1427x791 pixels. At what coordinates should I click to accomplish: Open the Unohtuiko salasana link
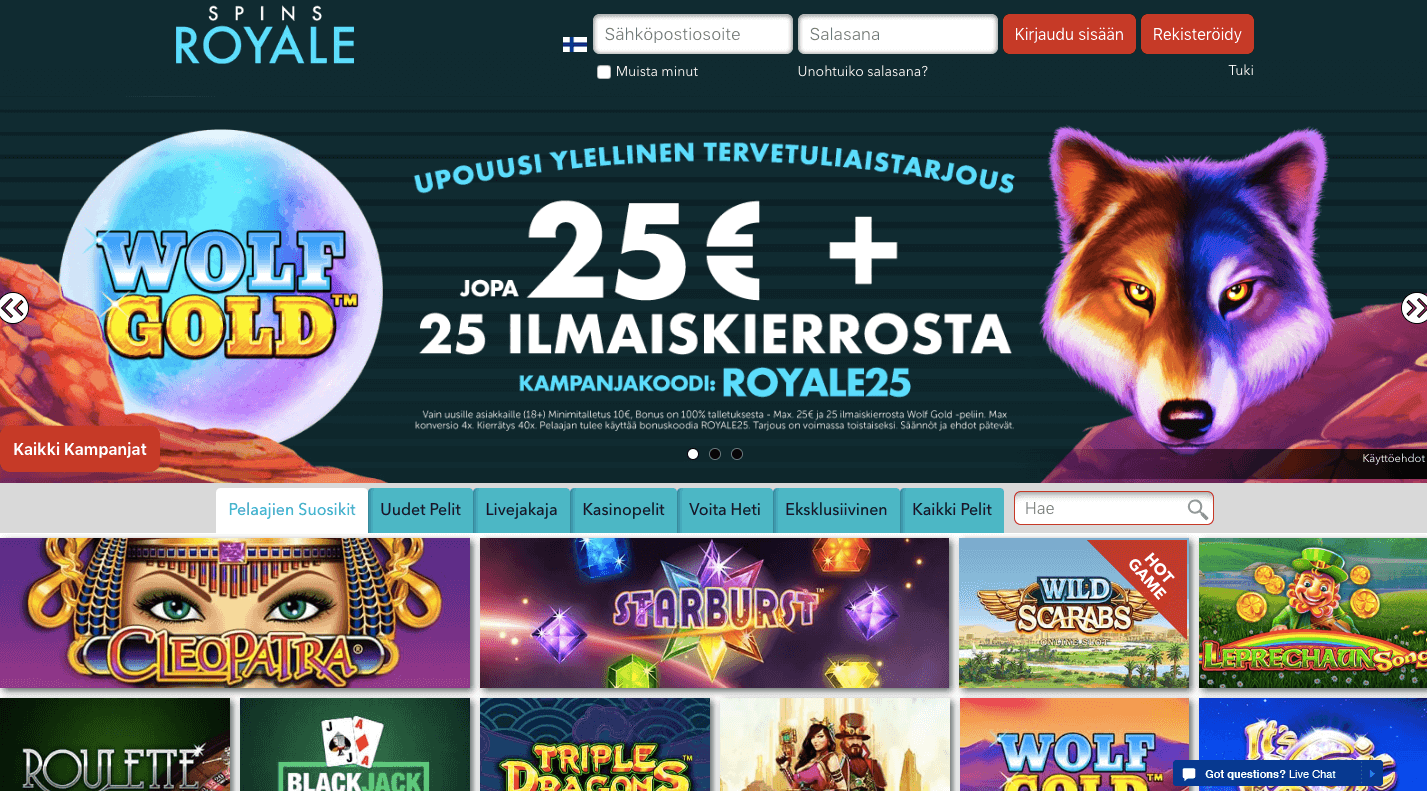coord(863,71)
